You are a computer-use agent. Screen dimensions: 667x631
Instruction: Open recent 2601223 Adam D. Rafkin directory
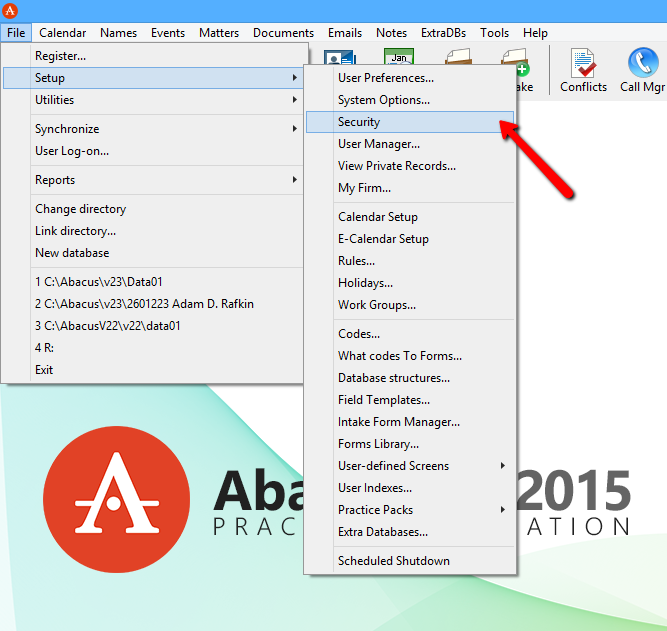point(153,304)
